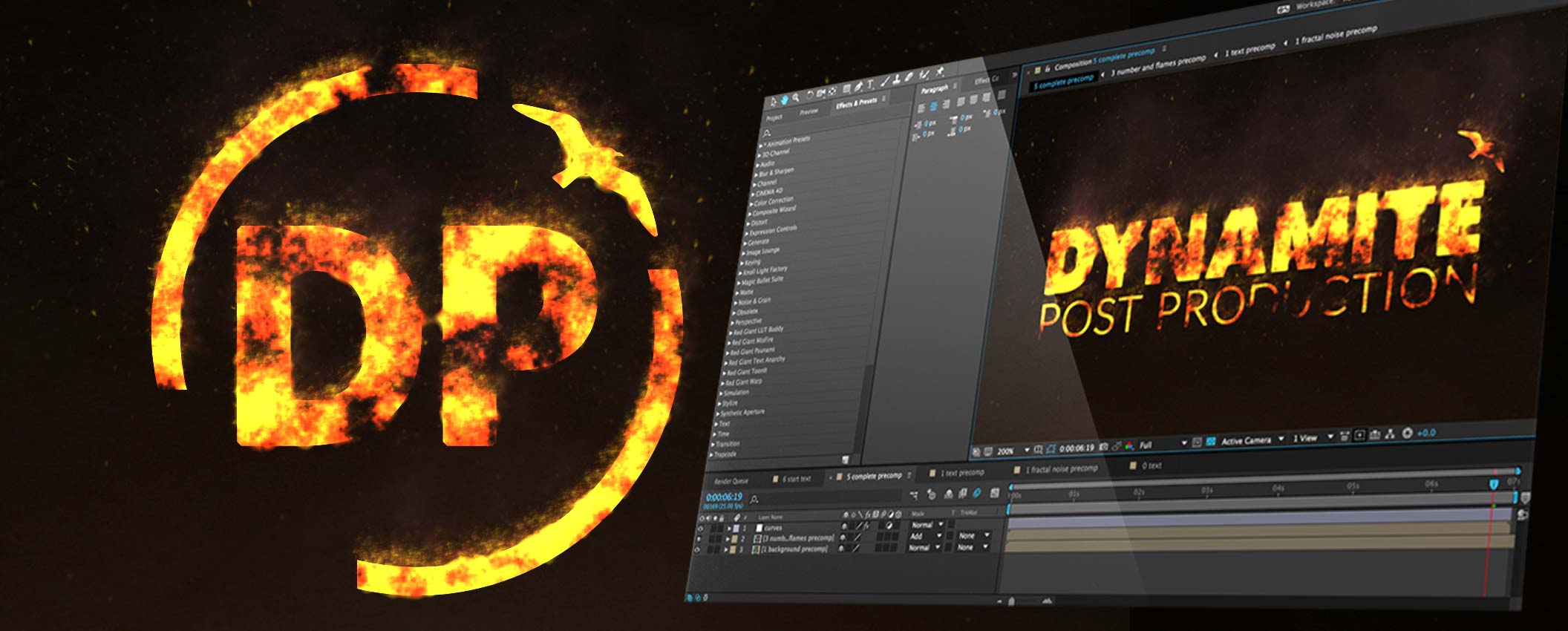Click the center align paragraph icon

(x=933, y=106)
